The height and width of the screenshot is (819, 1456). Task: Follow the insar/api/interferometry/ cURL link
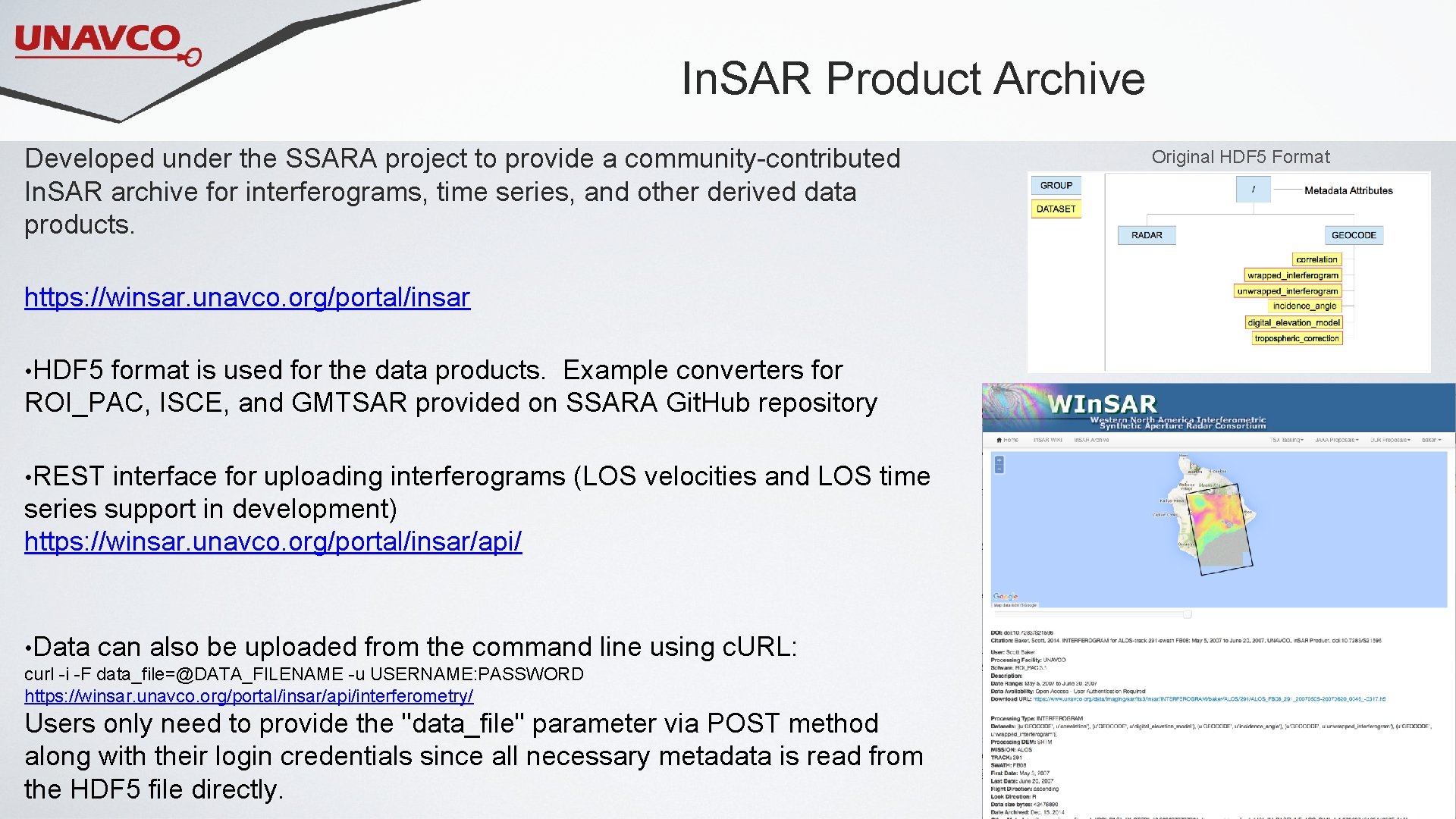tap(249, 695)
